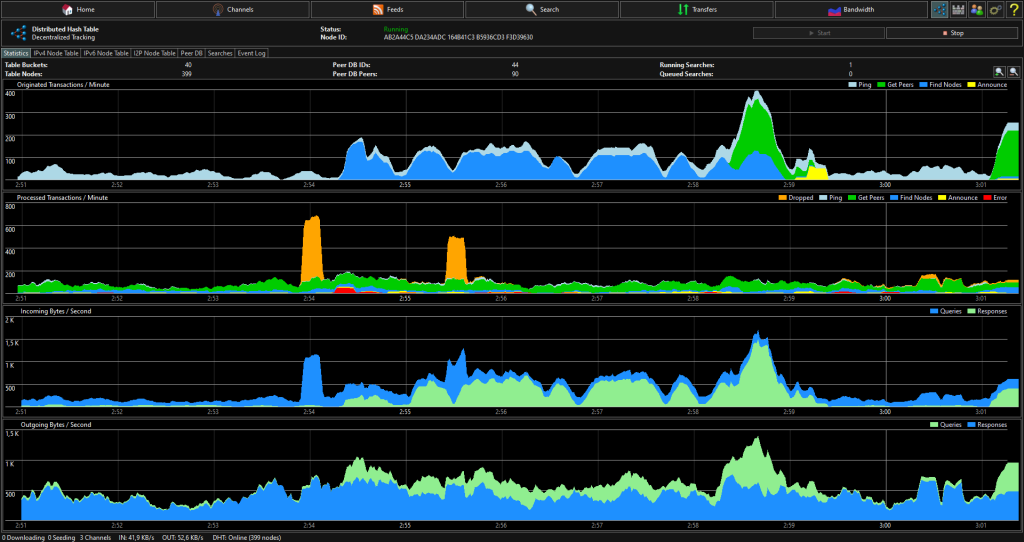Screen dimensions: 1024x542
Task: Stop the DHT with Stop button
Action: click(x=953, y=33)
